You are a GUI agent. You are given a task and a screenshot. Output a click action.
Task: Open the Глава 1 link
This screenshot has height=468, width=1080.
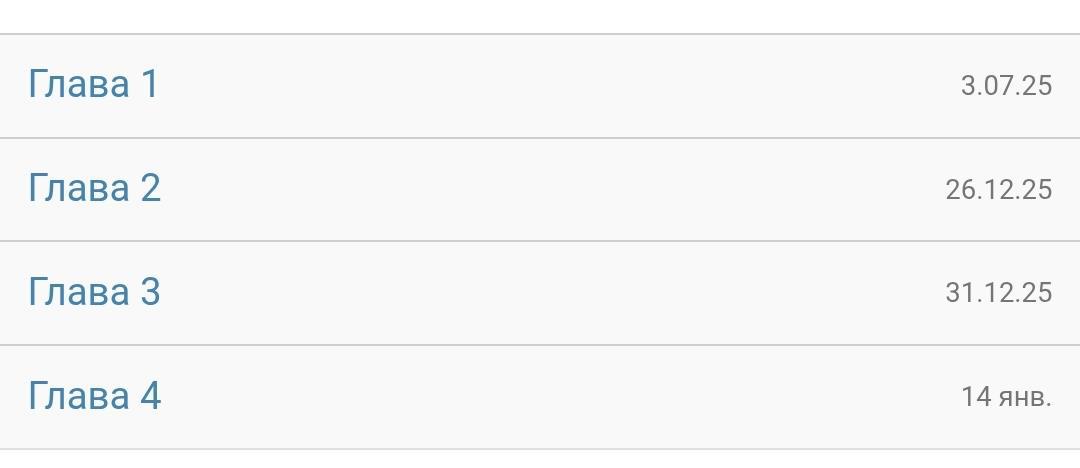[93, 84]
